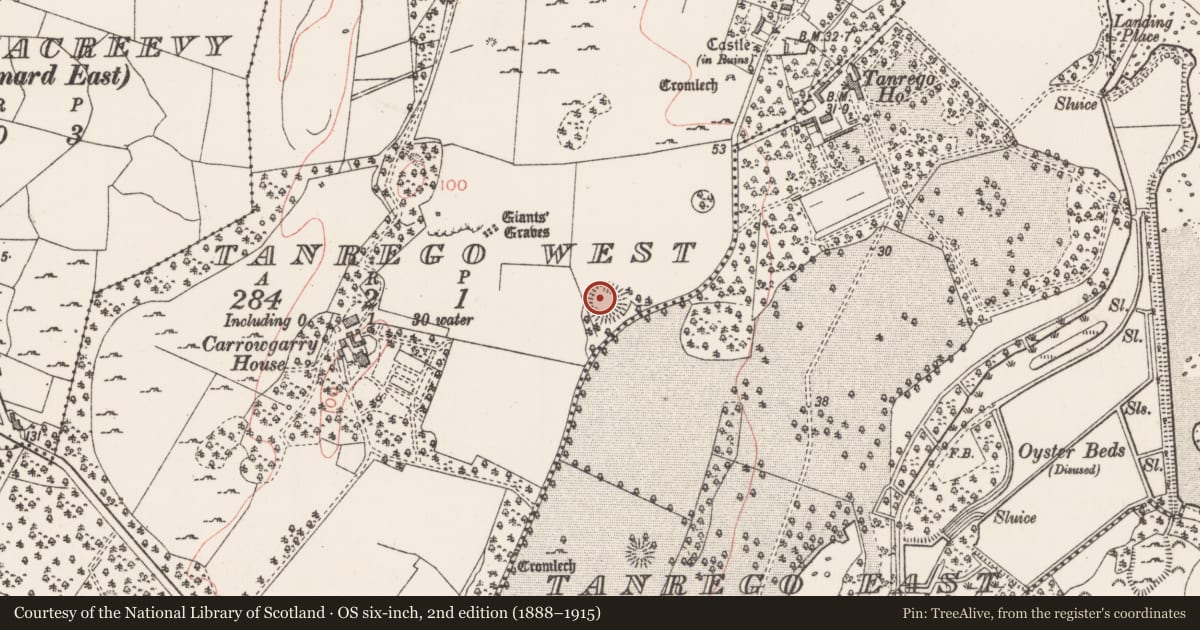
Task: Click the "Sluice" label below Oyster Beds
Action: tap(1014, 518)
